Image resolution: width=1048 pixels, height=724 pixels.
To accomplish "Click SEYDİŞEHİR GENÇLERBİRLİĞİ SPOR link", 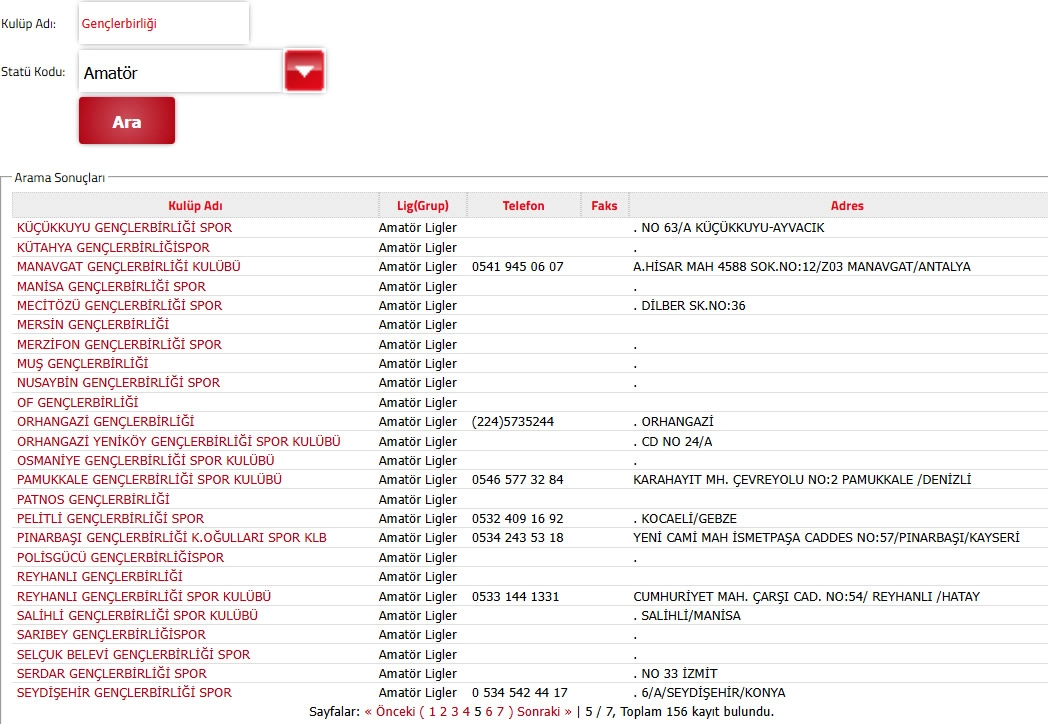I will 124,693.
